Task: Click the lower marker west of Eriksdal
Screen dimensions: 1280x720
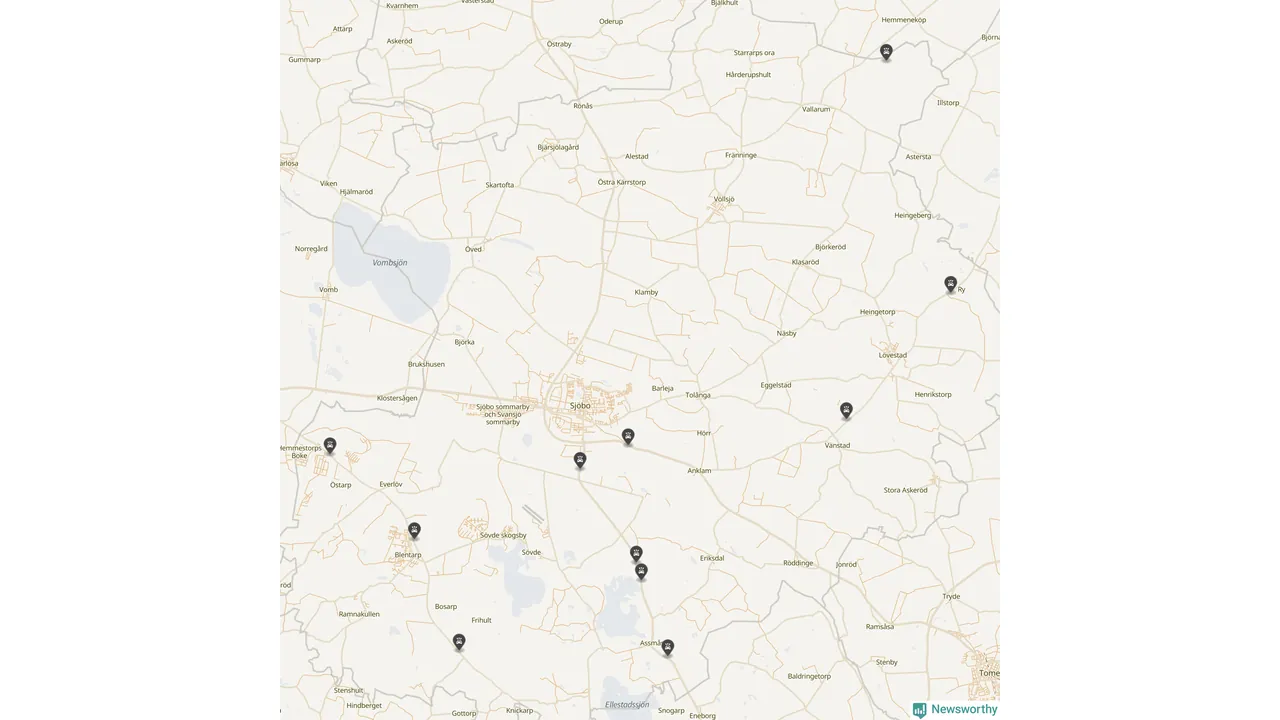Action: [x=641, y=571]
